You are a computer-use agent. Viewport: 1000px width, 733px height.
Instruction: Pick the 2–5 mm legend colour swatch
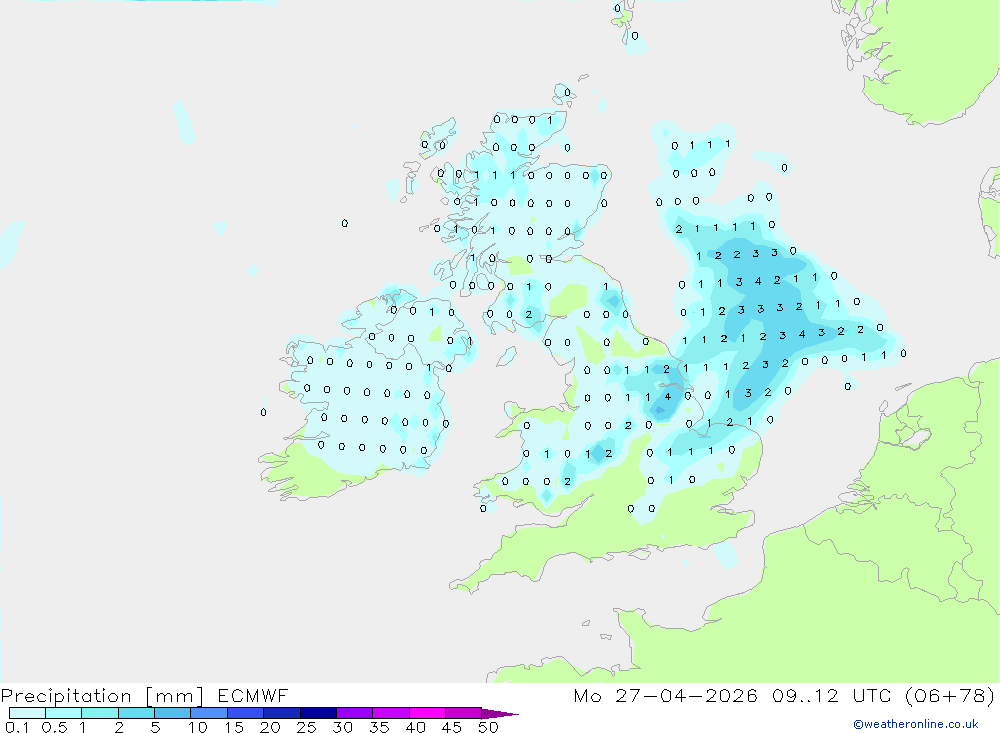136,713
